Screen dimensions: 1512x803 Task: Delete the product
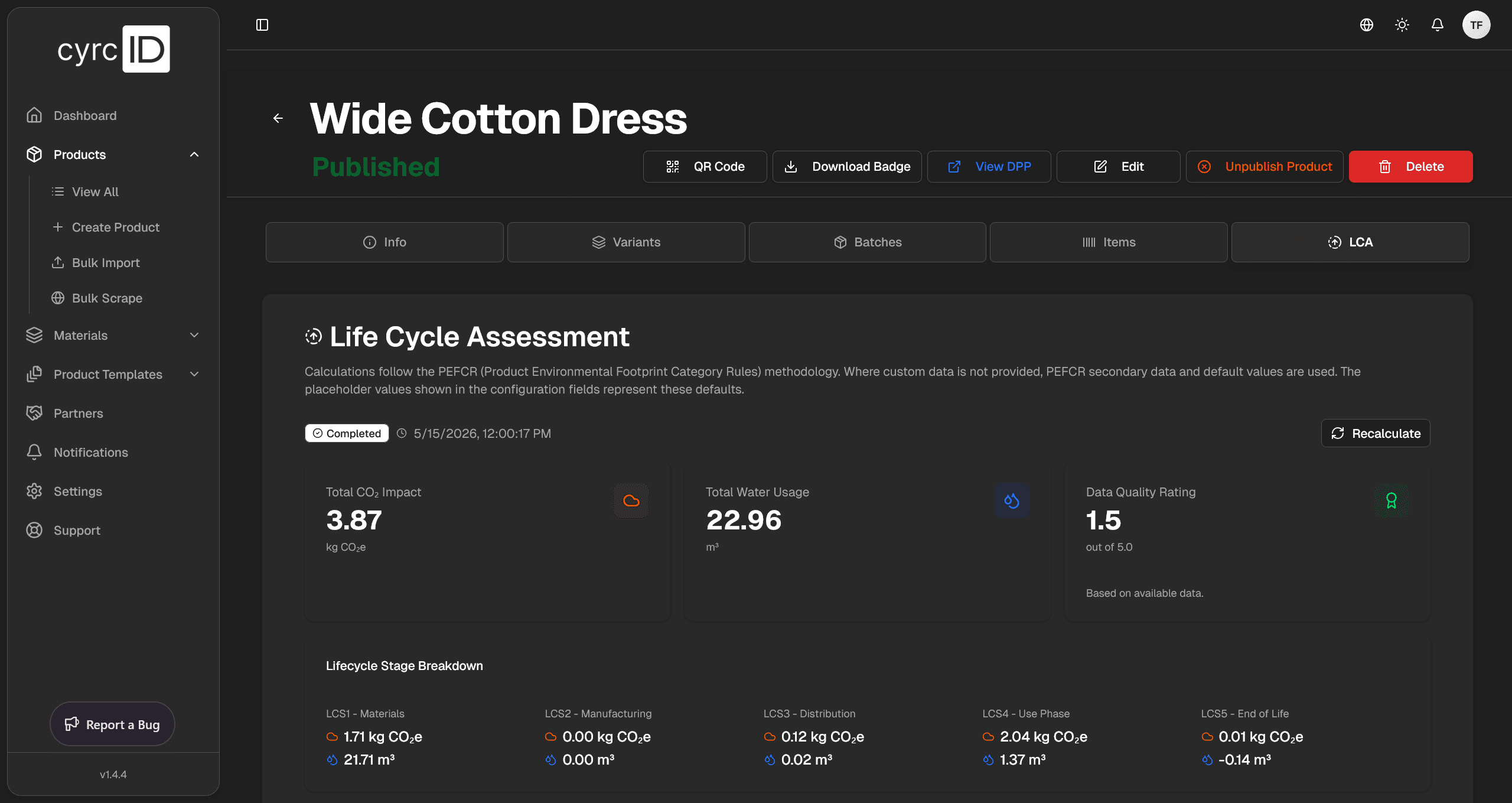coord(1410,167)
